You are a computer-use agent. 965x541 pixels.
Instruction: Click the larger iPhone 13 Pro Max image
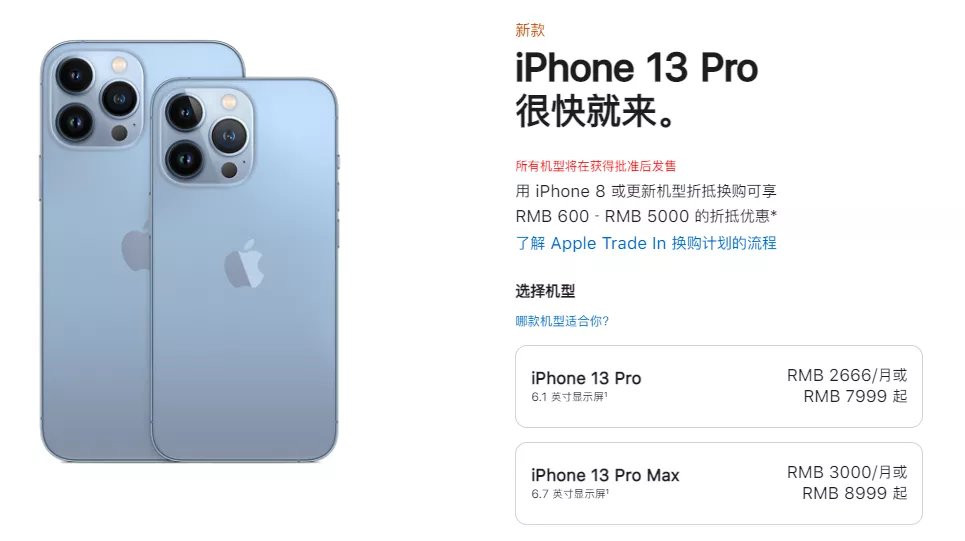(x=95, y=250)
